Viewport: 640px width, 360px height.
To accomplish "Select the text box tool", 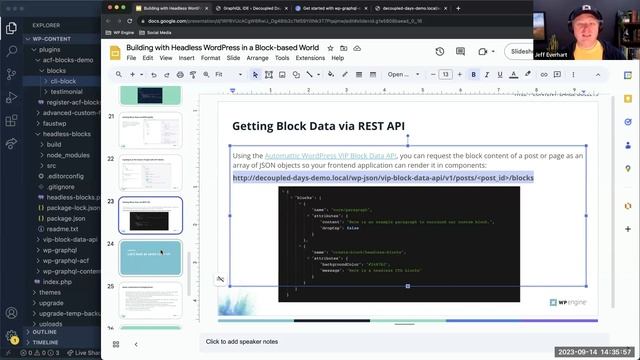I will click(x=269, y=75).
